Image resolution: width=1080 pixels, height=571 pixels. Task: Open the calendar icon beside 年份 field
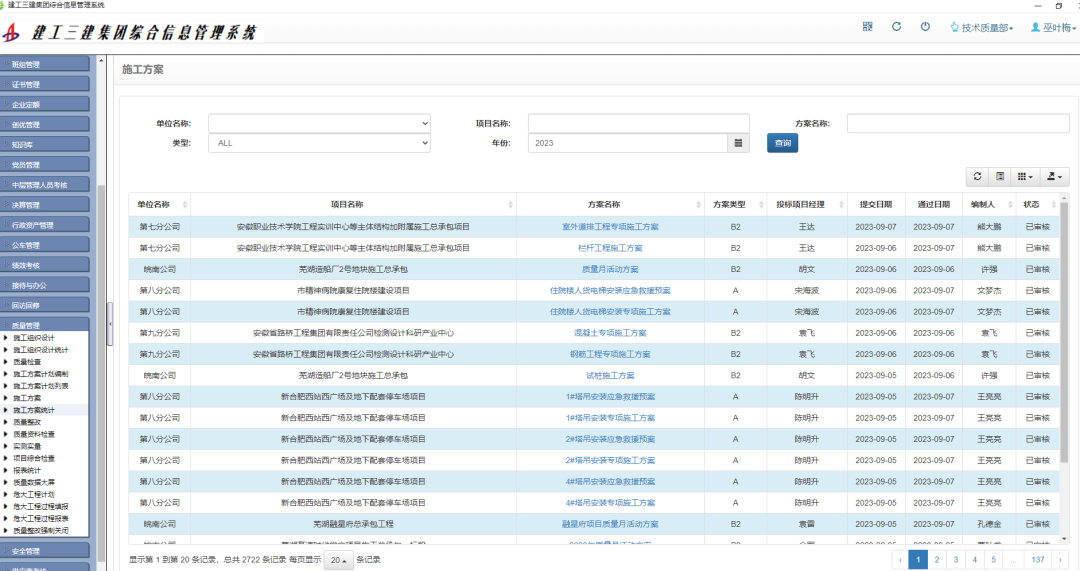point(738,143)
